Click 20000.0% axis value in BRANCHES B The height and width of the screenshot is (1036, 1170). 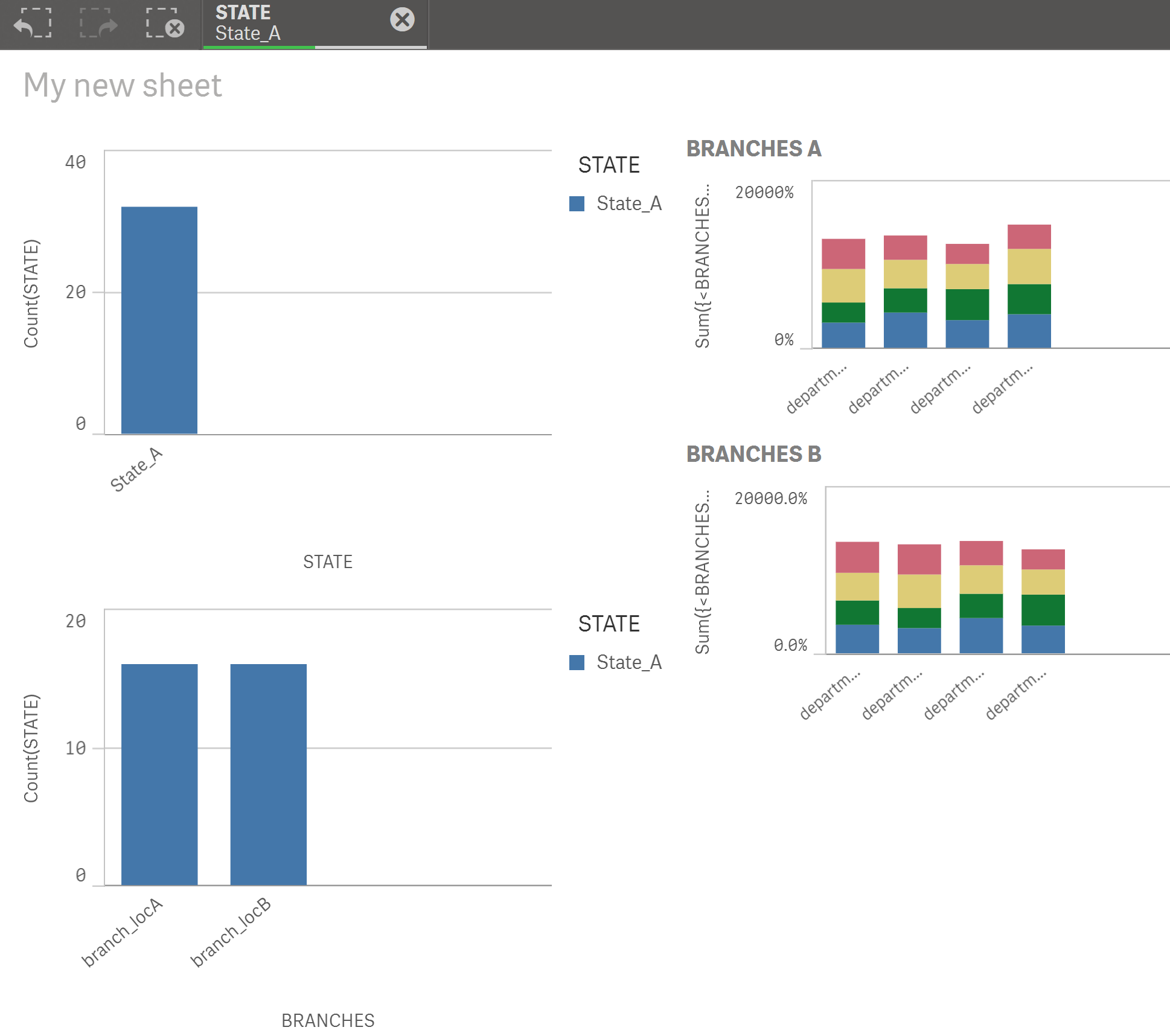tap(771, 499)
